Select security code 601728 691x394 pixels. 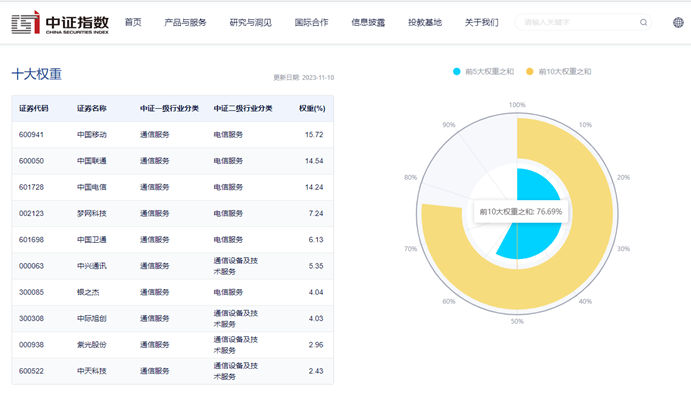pyautogui.click(x=31, y=187)
